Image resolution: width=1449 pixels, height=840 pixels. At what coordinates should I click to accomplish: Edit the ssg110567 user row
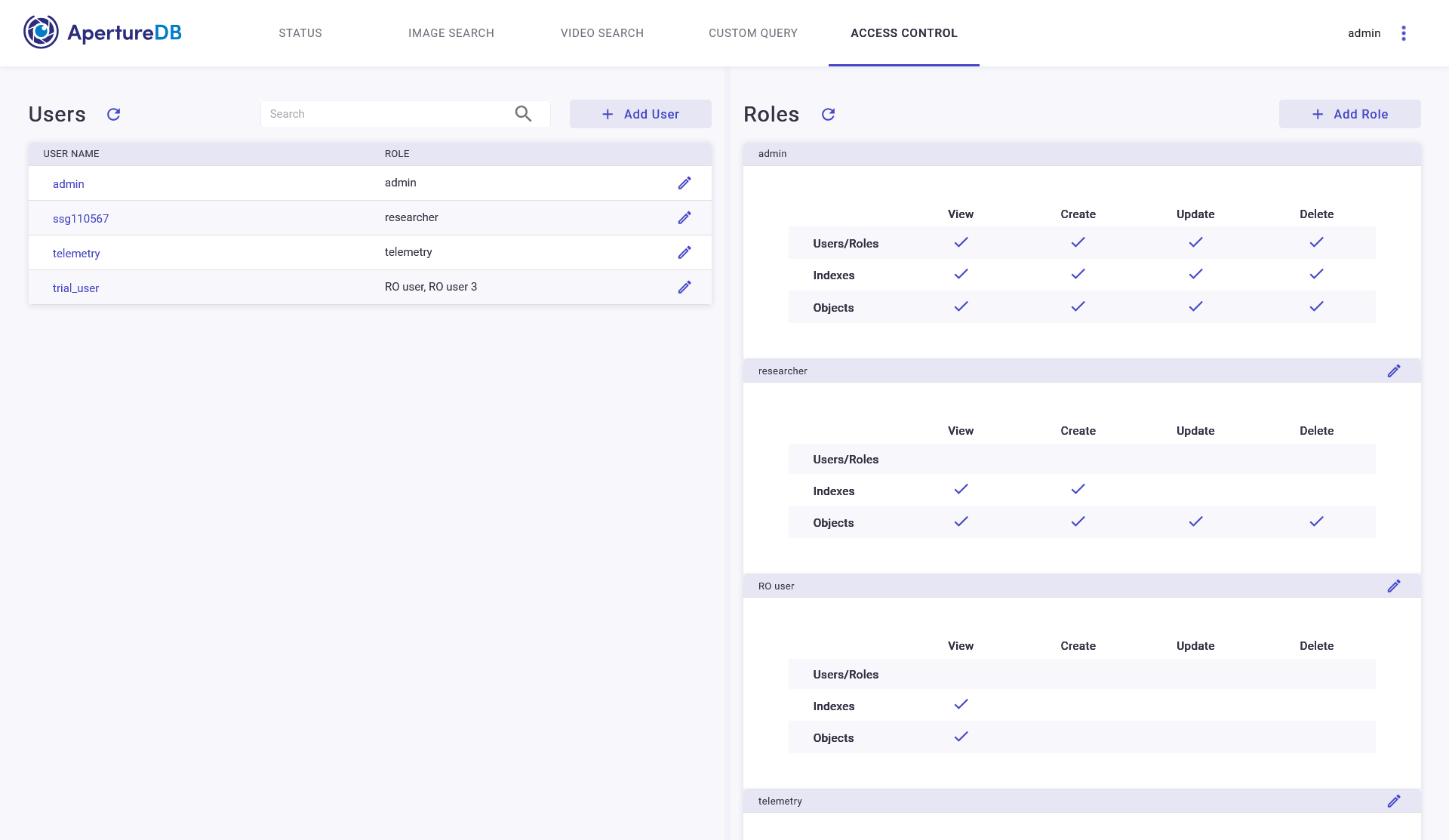tap(685, 218)
